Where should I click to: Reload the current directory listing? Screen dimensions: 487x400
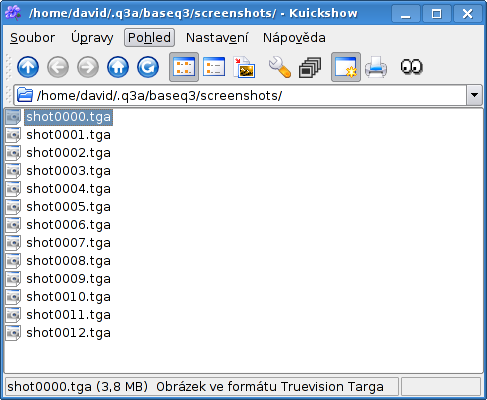(148, 67)
